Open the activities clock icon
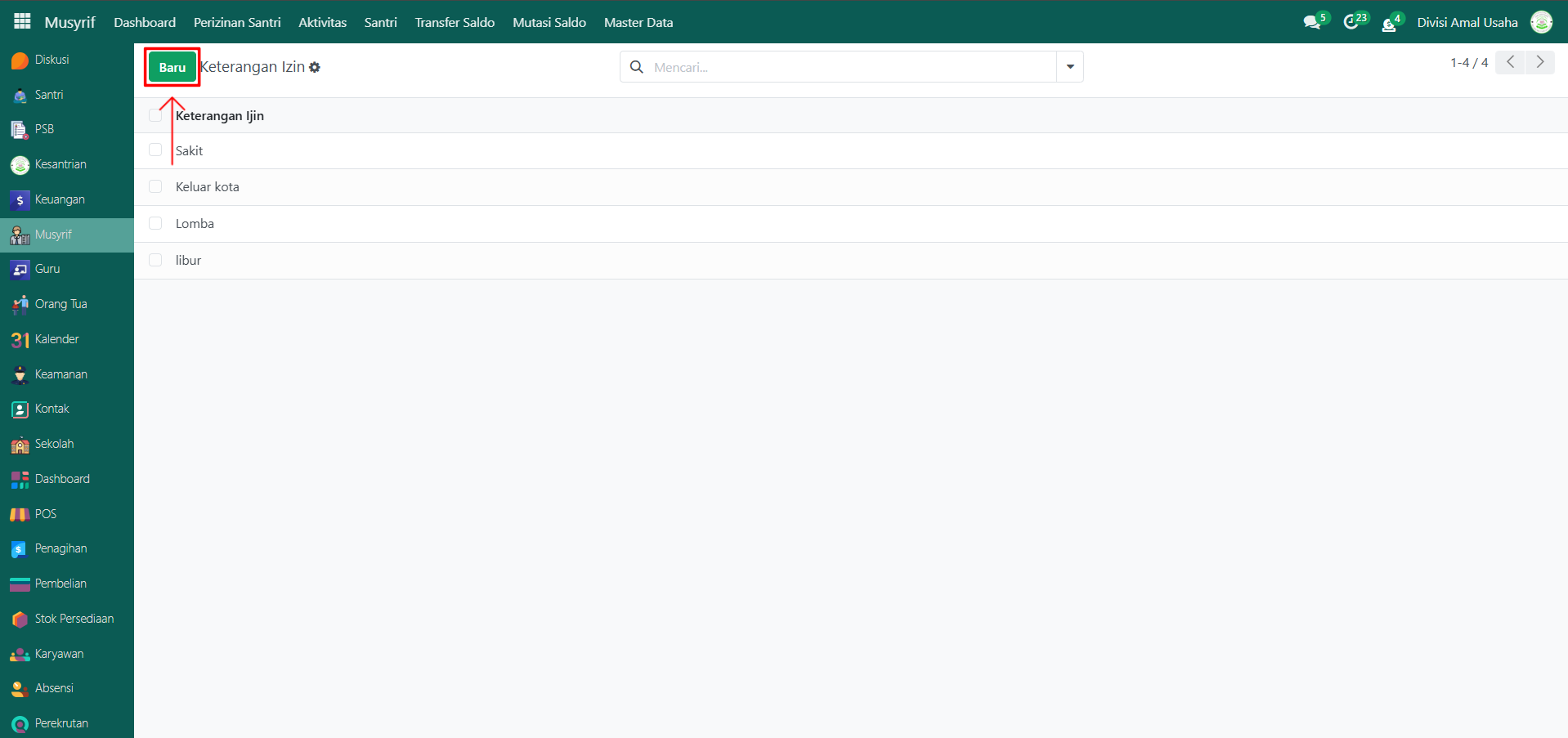The width and height of the screenshot is (1568, 738). [x=1351, y=22]
